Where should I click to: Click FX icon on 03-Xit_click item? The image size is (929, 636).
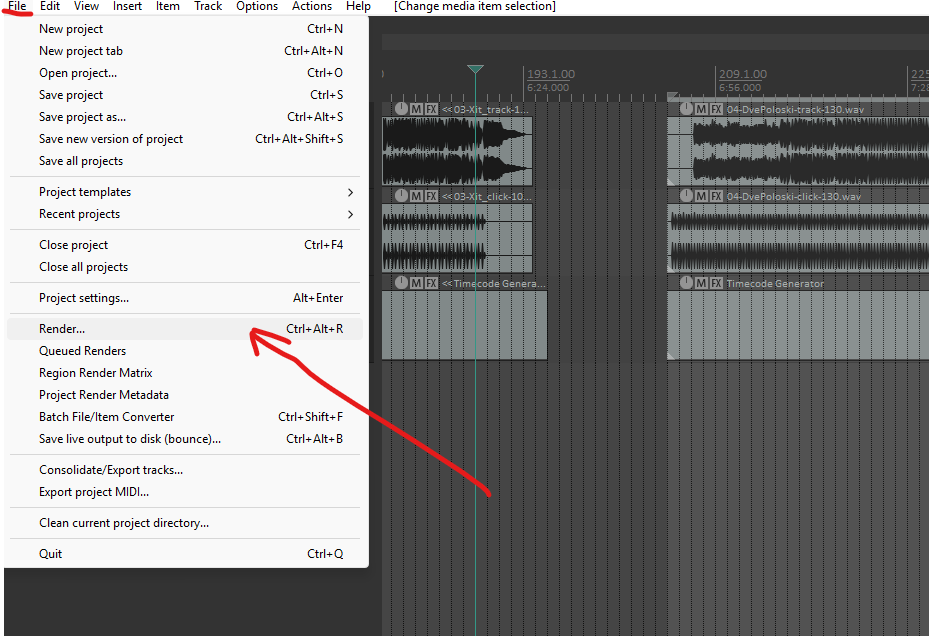pyautogui.click(x=431, y=196)
